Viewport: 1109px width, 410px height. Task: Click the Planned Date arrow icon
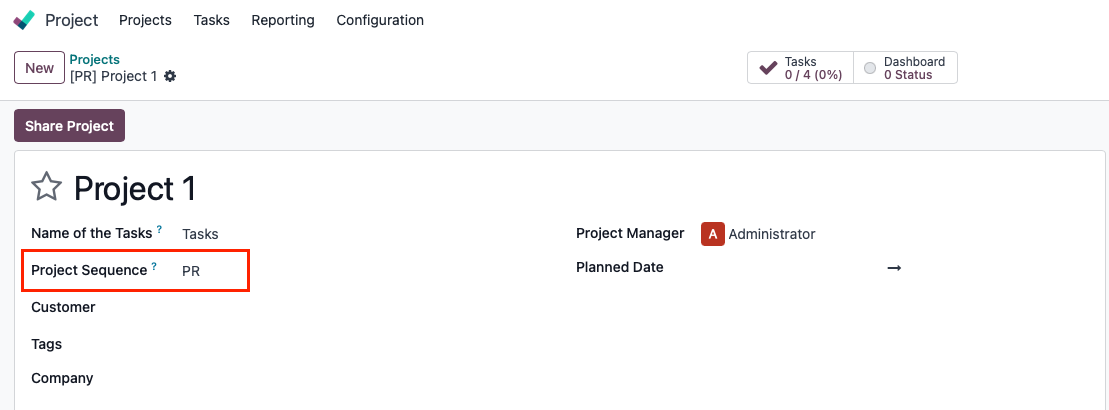tap(894, 268)
